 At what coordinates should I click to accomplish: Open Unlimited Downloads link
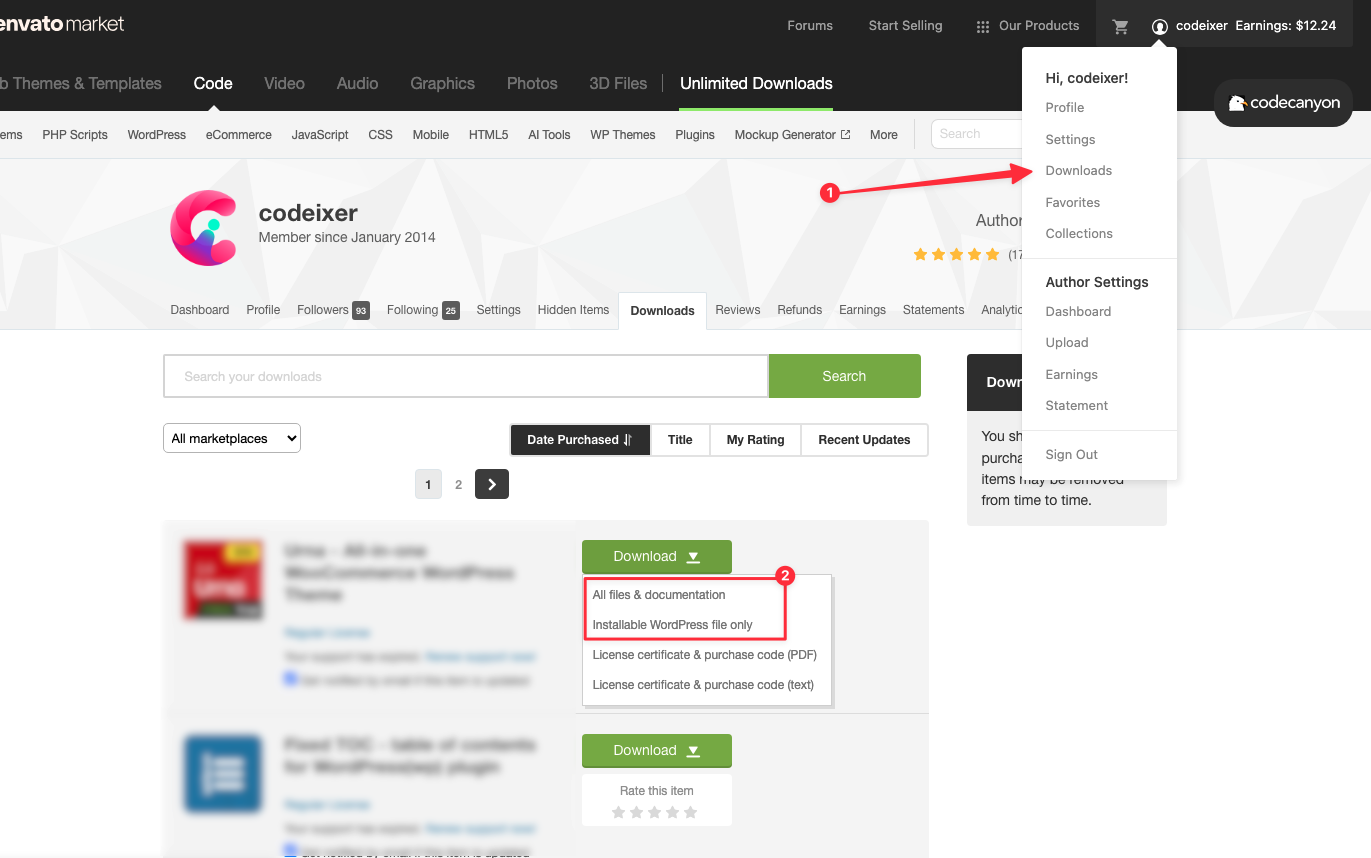click(756, 84)
